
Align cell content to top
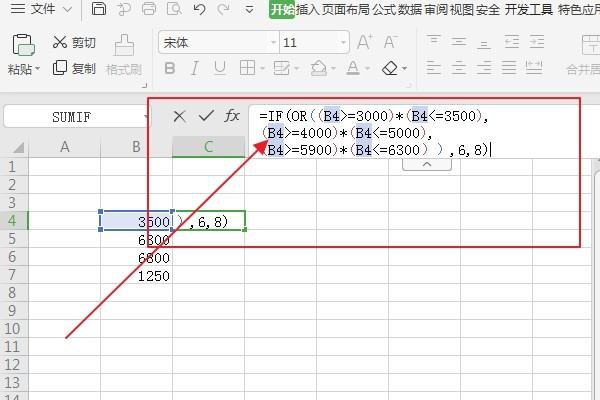[x=434, y=41]
